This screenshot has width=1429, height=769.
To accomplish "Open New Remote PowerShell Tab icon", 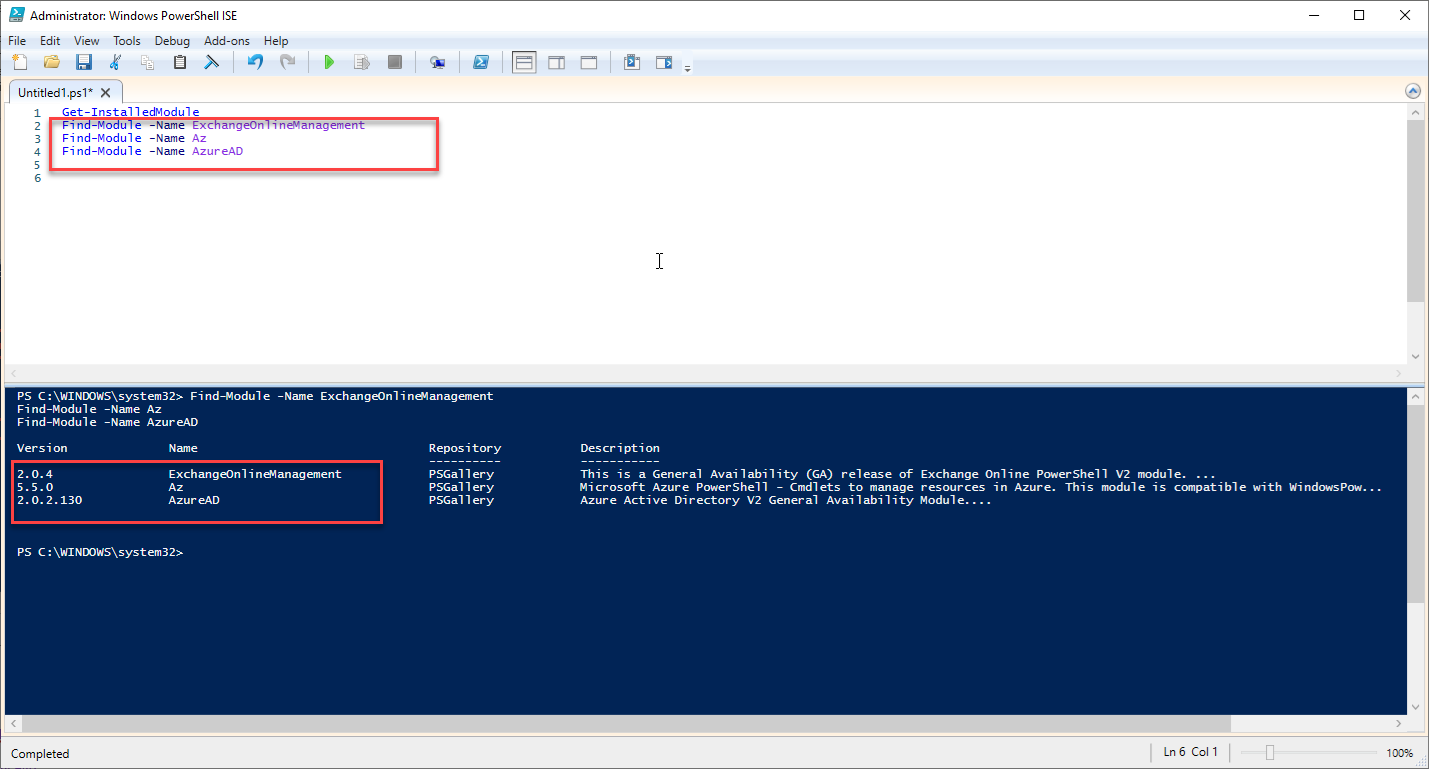I will (437, 63).
